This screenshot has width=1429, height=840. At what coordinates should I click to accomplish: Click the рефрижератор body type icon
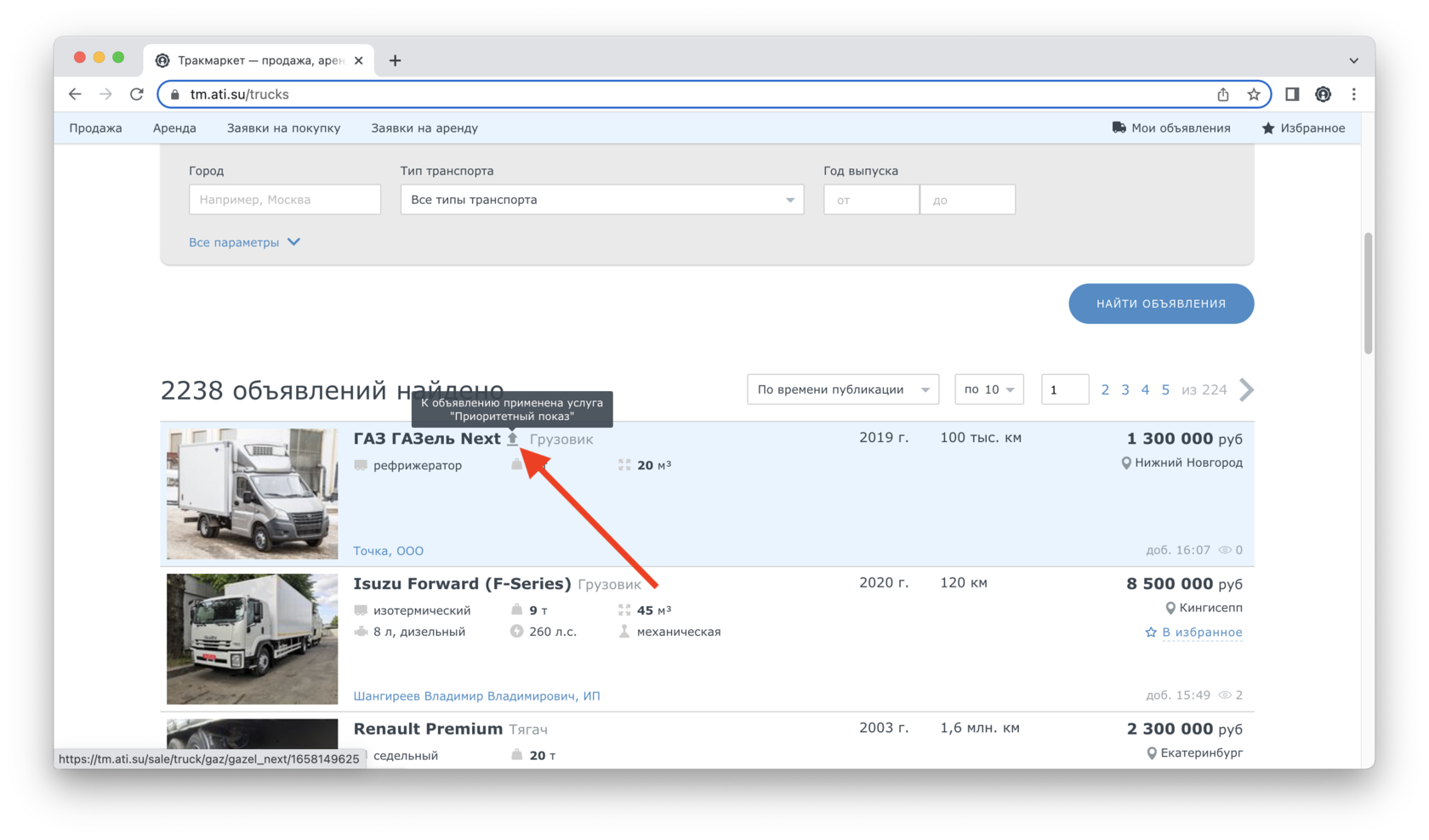(x=361, y=465)
